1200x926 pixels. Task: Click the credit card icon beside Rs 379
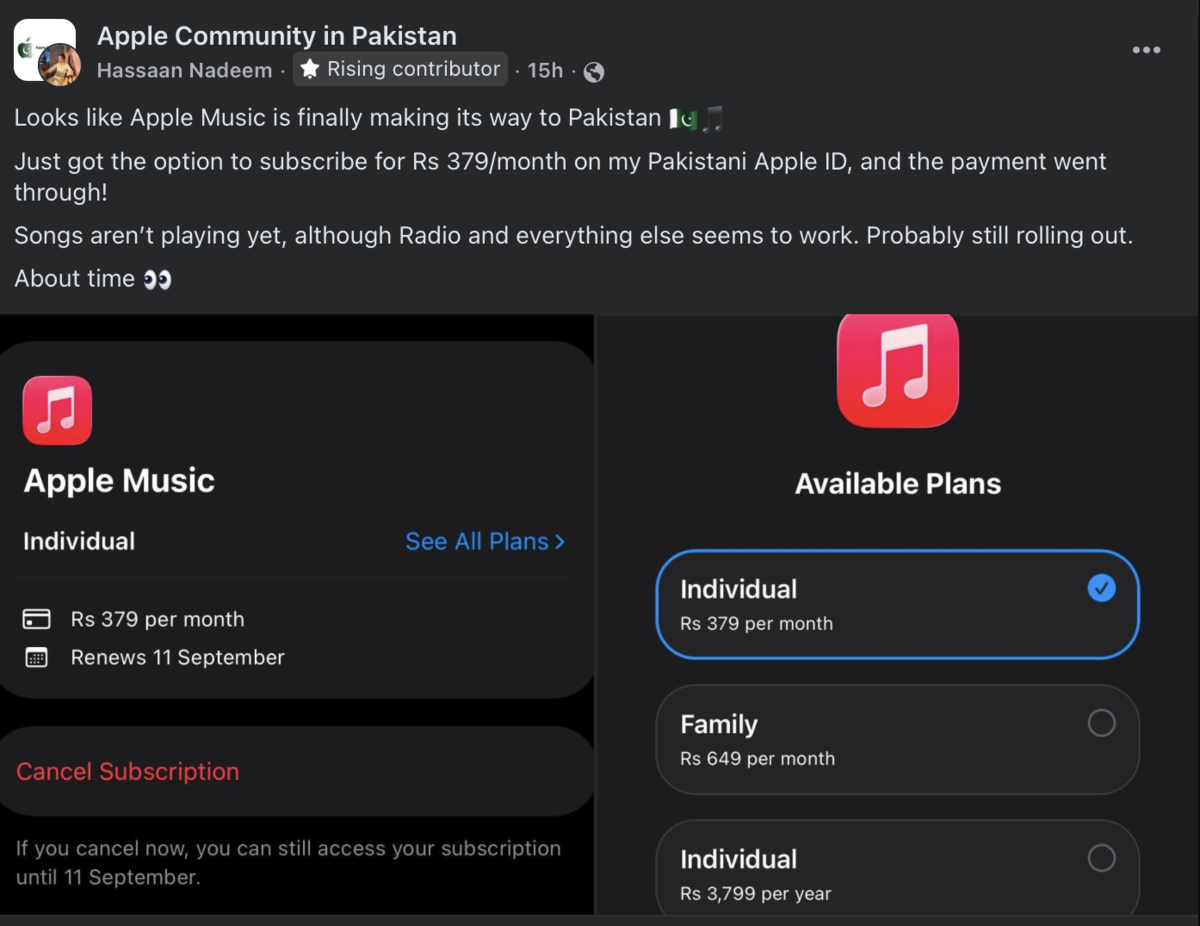pos(37,620)
